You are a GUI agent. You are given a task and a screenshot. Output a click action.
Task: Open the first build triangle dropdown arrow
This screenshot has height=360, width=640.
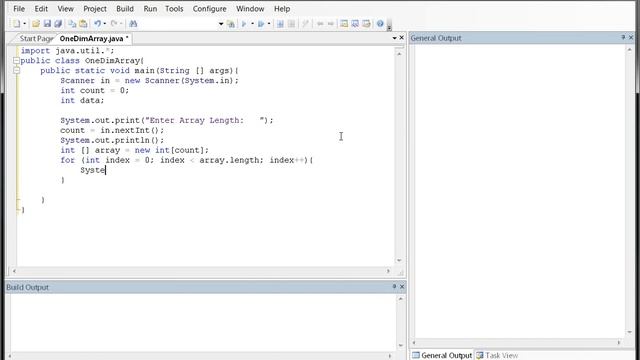tap(252, 24)
